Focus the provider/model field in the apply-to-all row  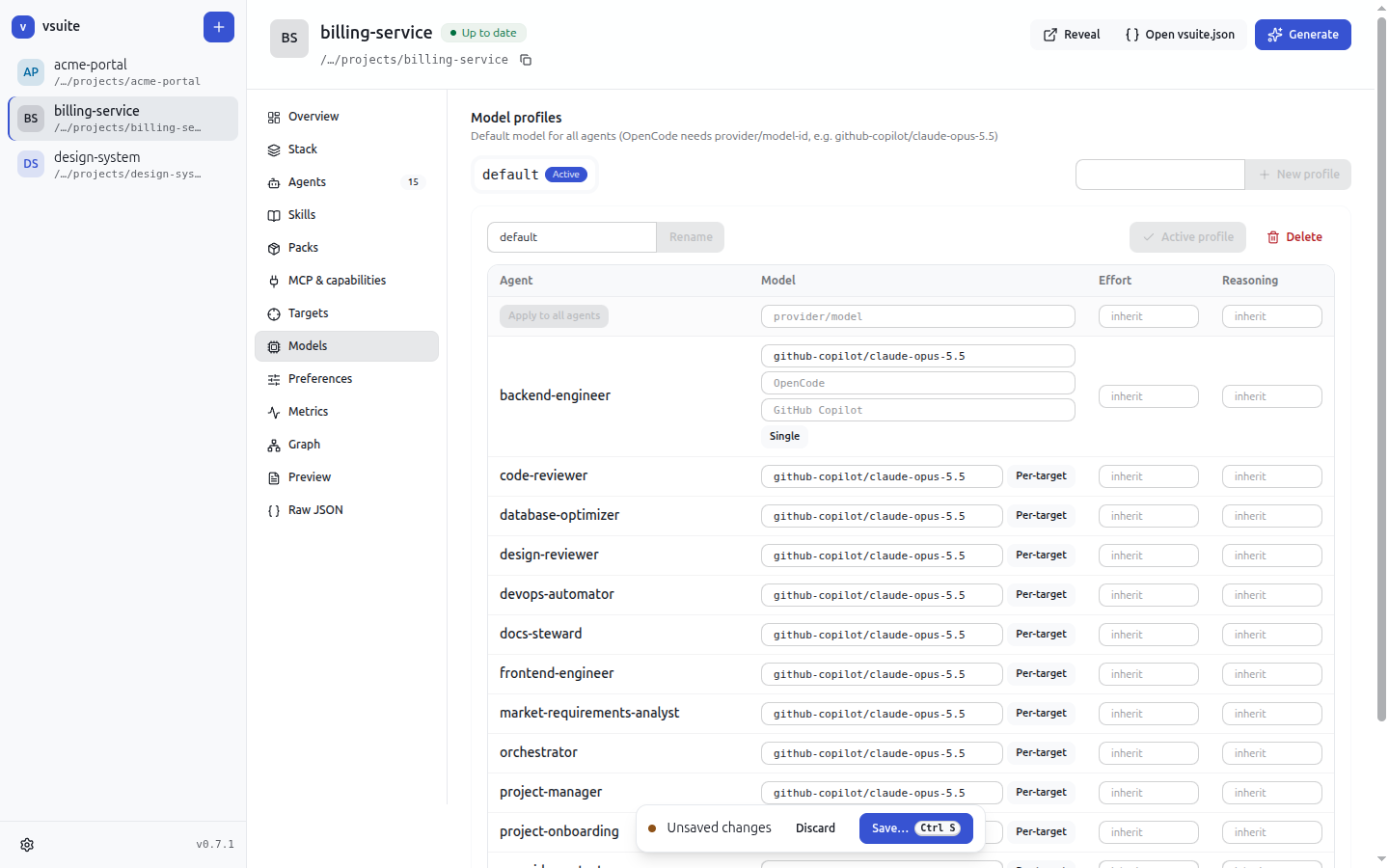pyautogui.click(x=918, y=316)
